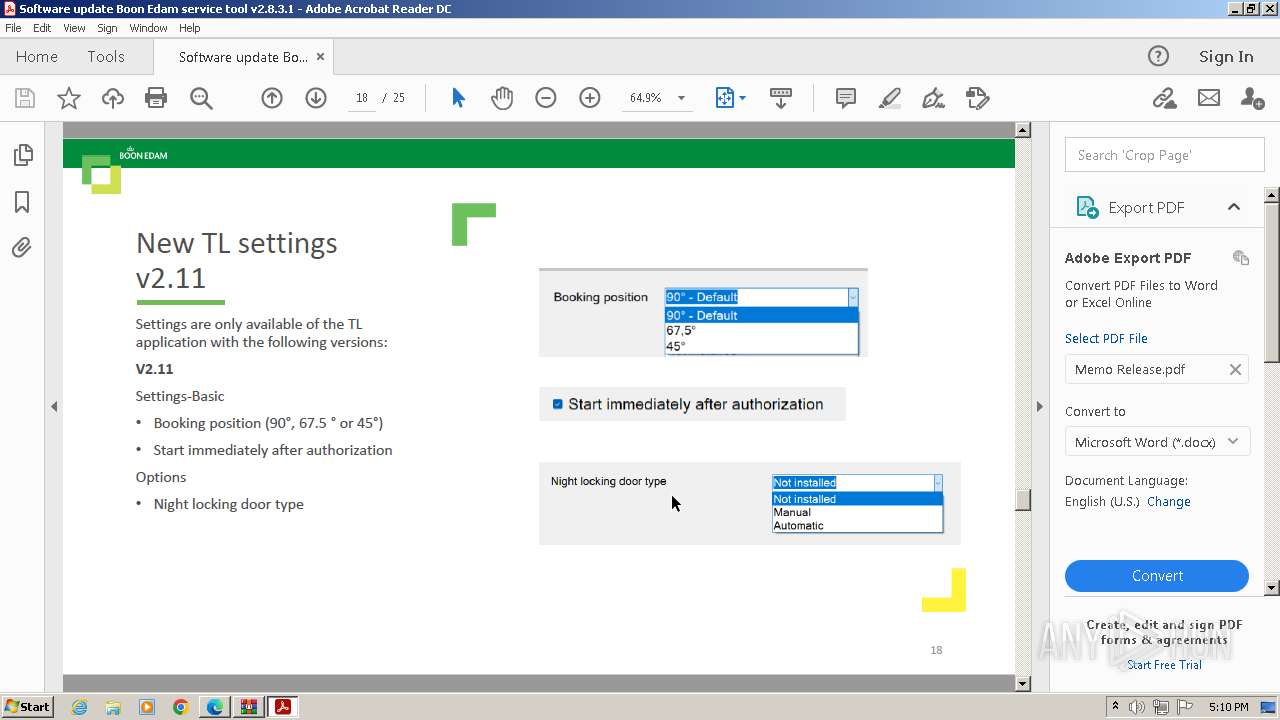
Task: Open Microsoft Edge from the taskbar
Action: [x=215, y=707]
